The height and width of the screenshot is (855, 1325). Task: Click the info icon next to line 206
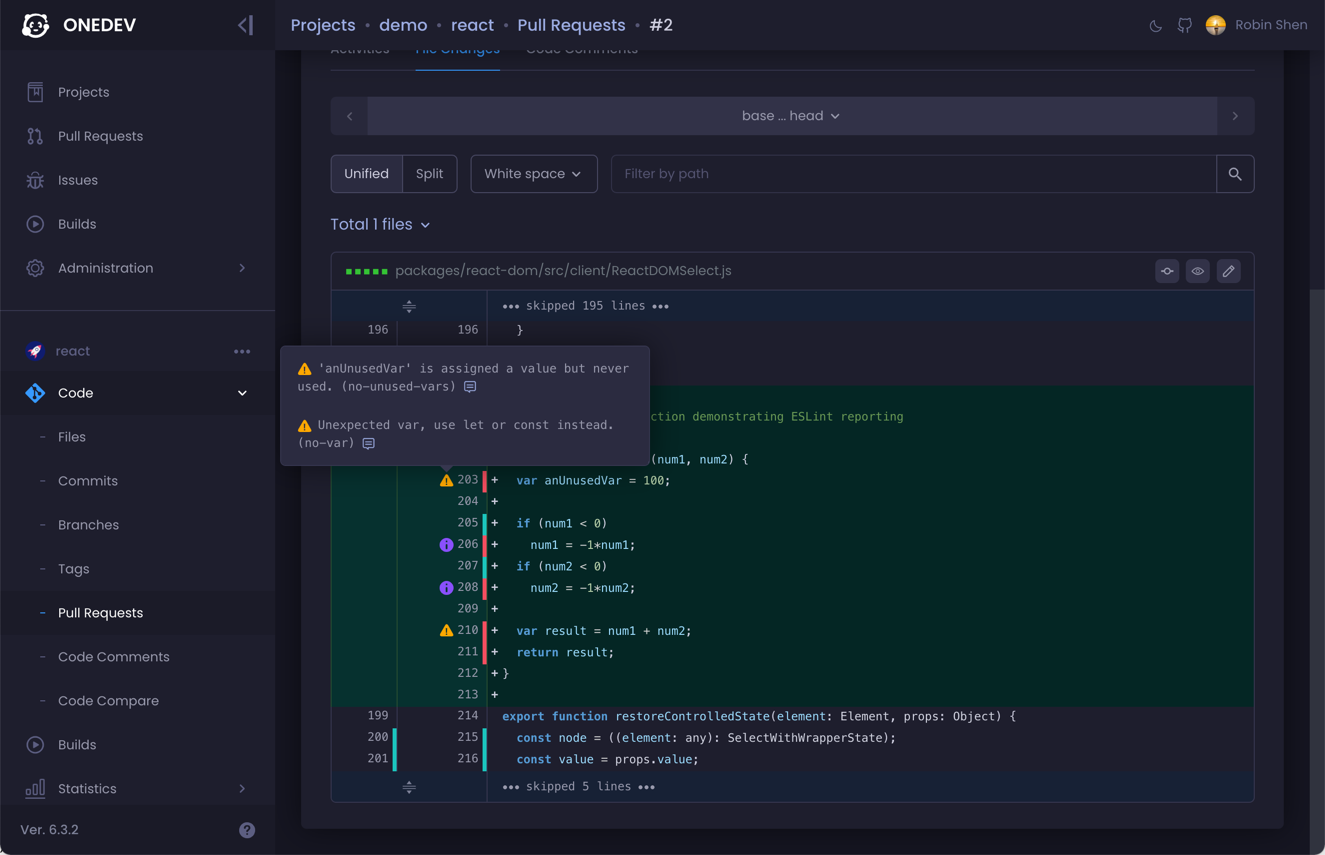(445, 544)
